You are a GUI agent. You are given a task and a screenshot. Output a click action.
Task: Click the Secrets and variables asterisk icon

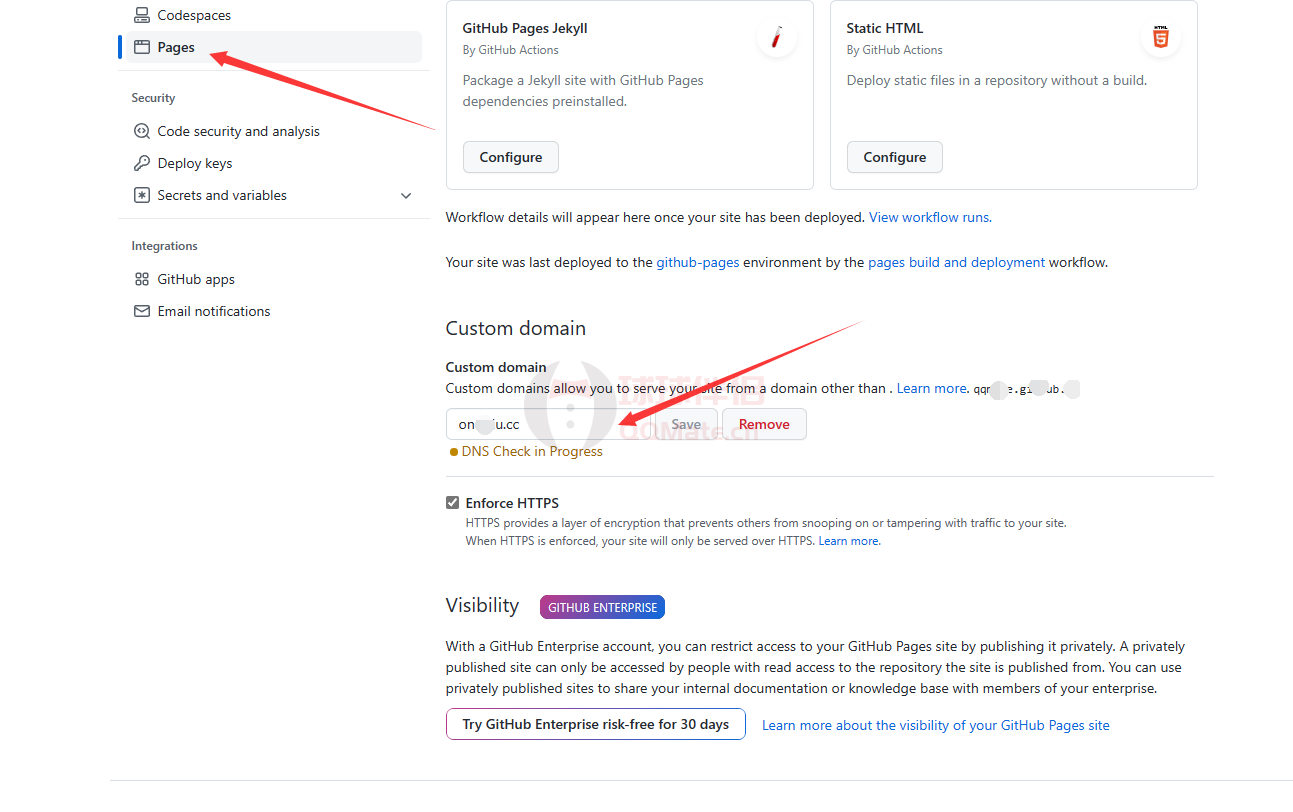click(142, 195)
